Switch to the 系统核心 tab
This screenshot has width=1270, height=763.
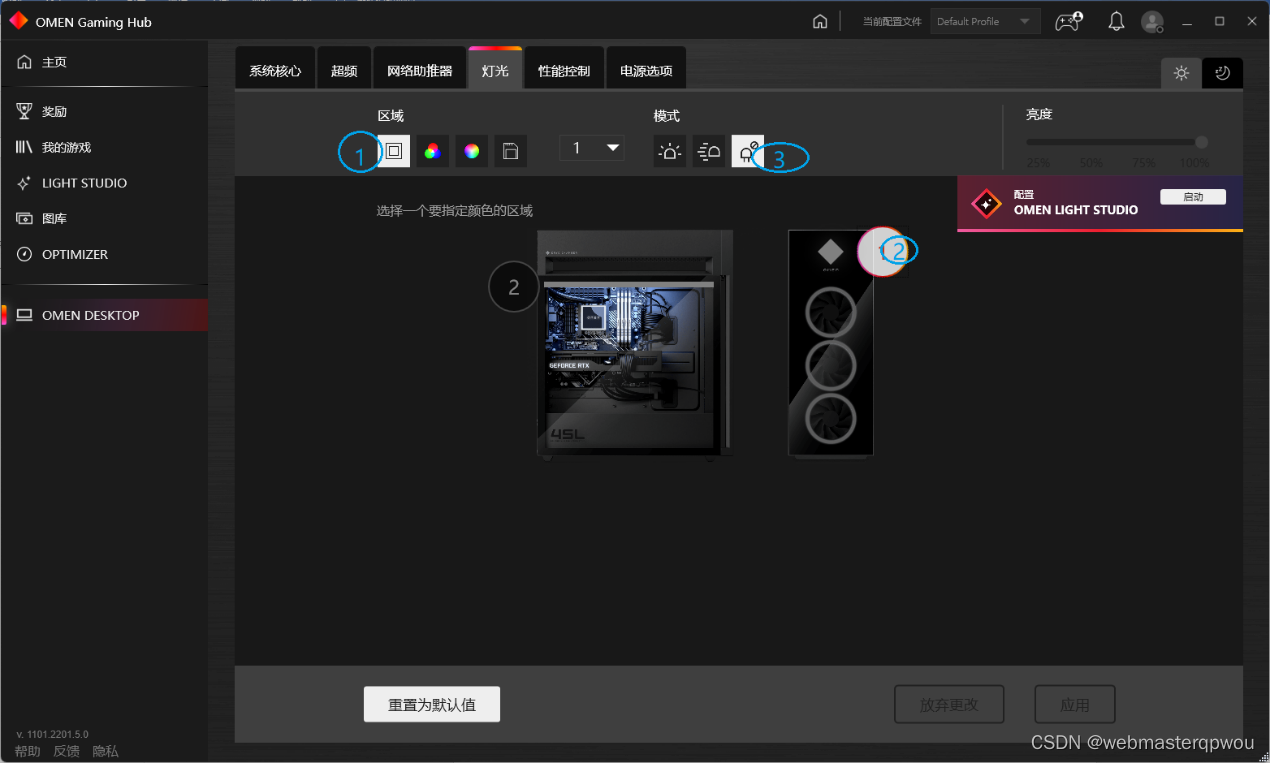[275, 70]
